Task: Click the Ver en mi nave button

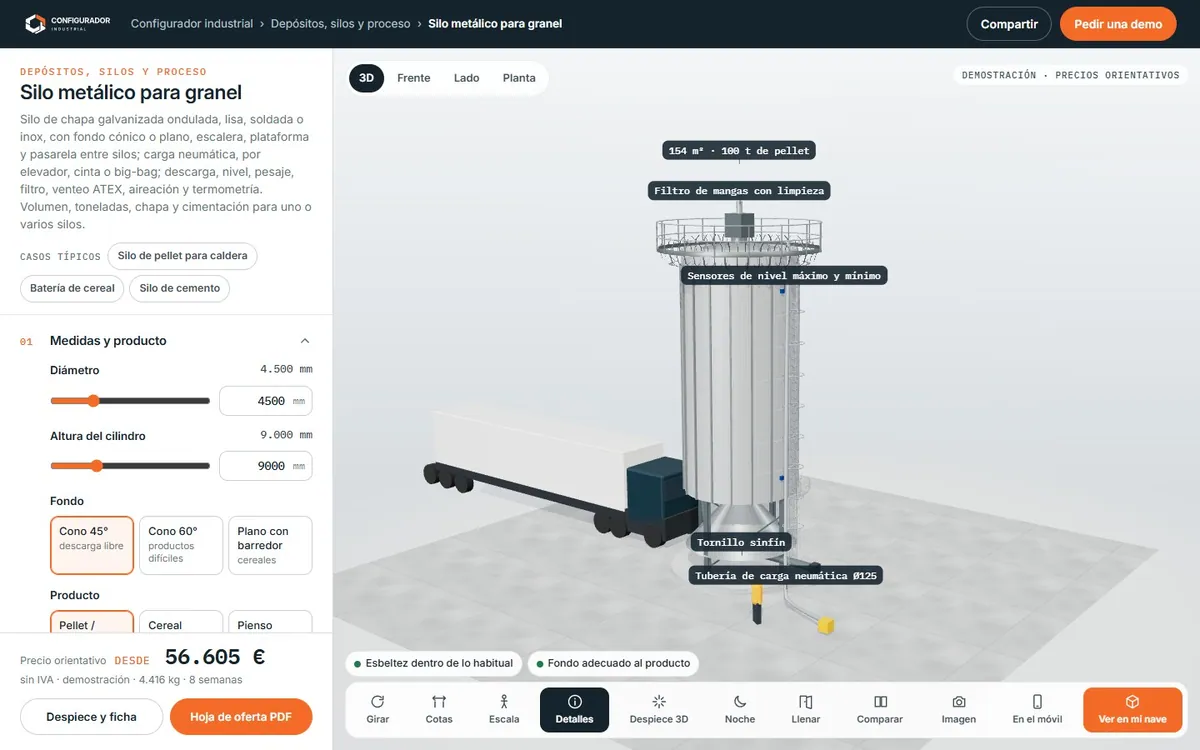Action: pos(1132,710)
